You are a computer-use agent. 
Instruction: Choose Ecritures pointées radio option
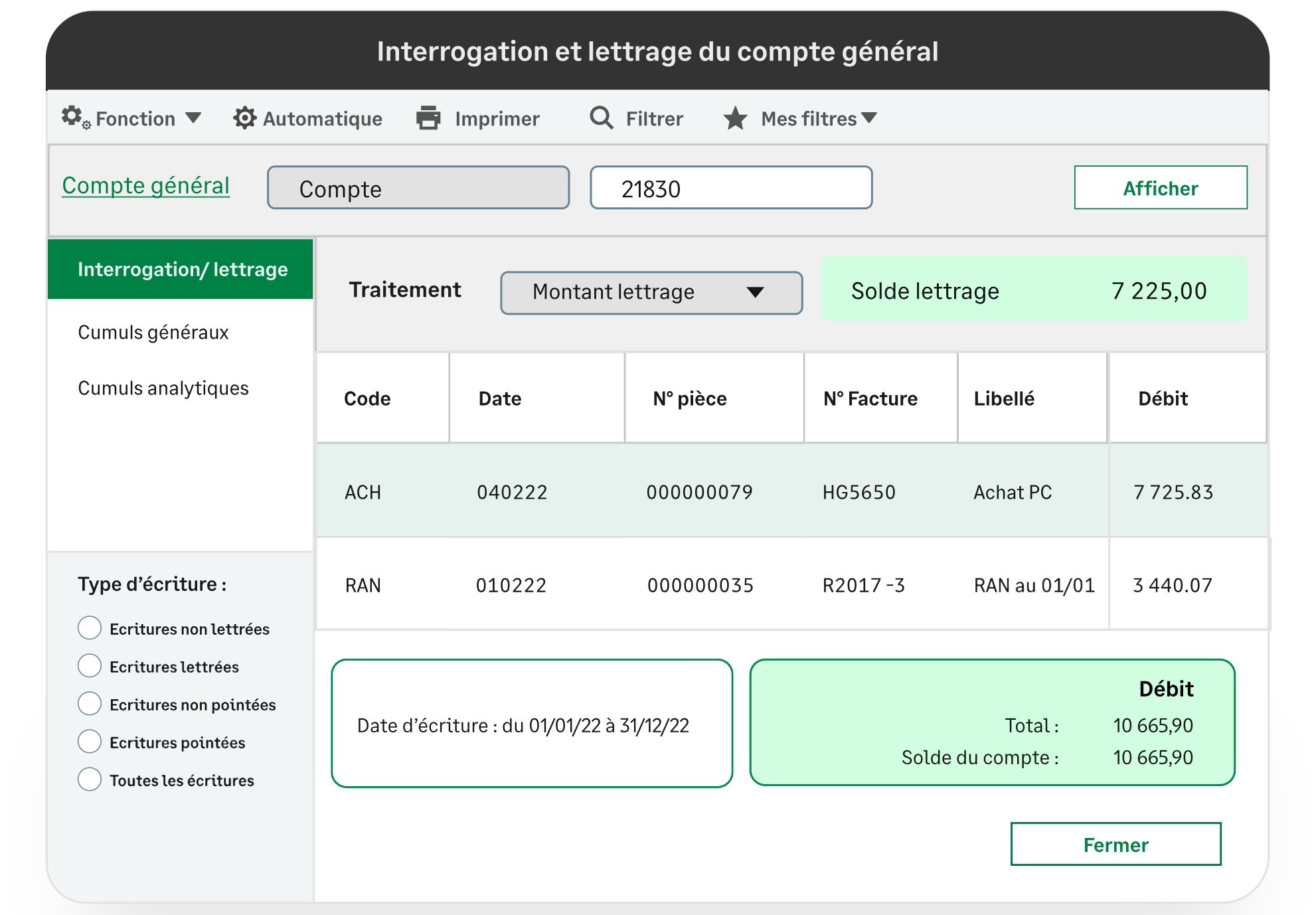[x=90, y=742]
